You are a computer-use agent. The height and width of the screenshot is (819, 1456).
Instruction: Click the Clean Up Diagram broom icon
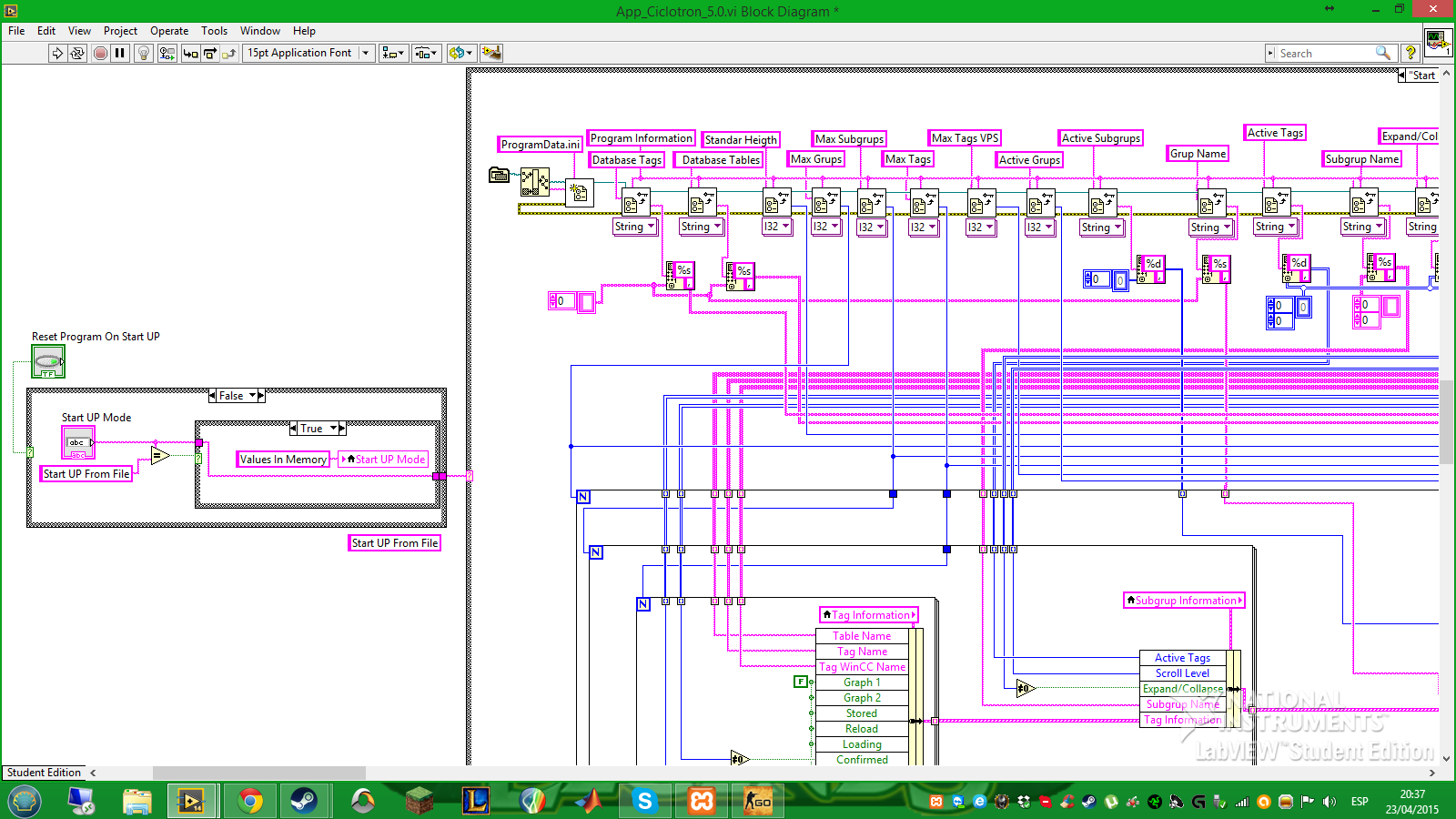click(x=491, y=53)
